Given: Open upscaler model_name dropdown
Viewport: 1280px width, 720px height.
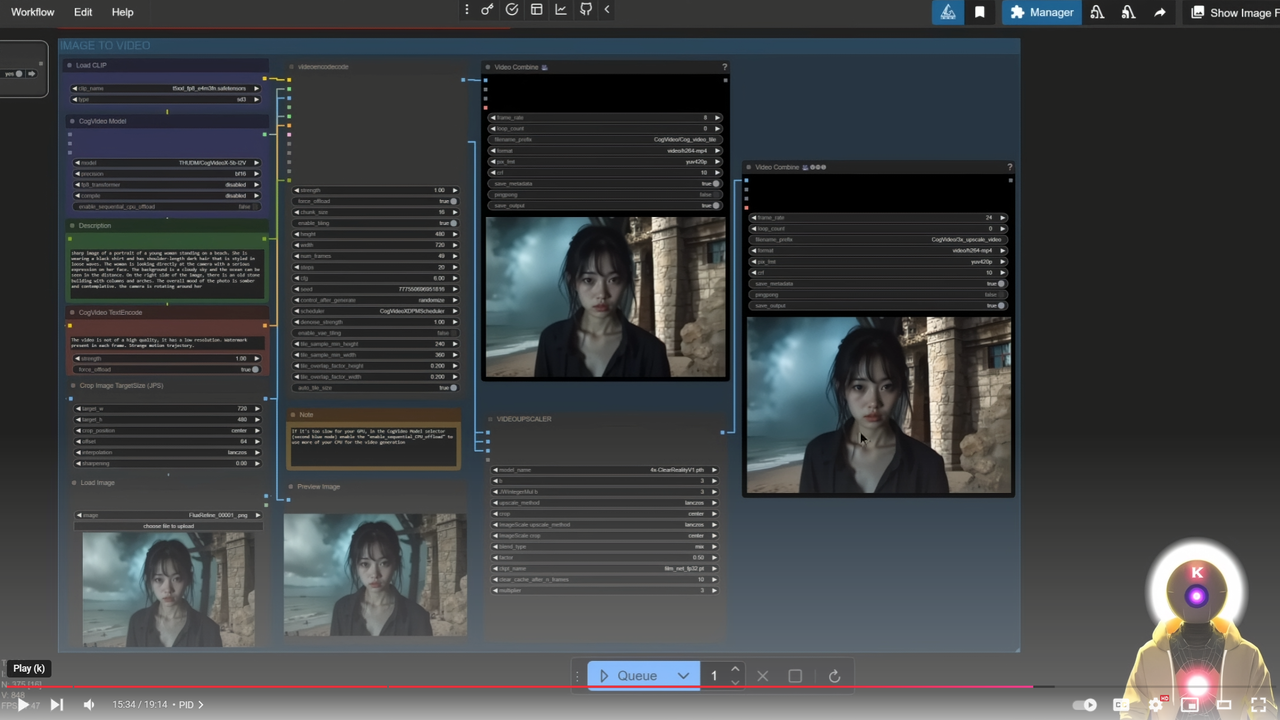Looking at the screenshot, I should pyautogui.click(x=605, y=469).
